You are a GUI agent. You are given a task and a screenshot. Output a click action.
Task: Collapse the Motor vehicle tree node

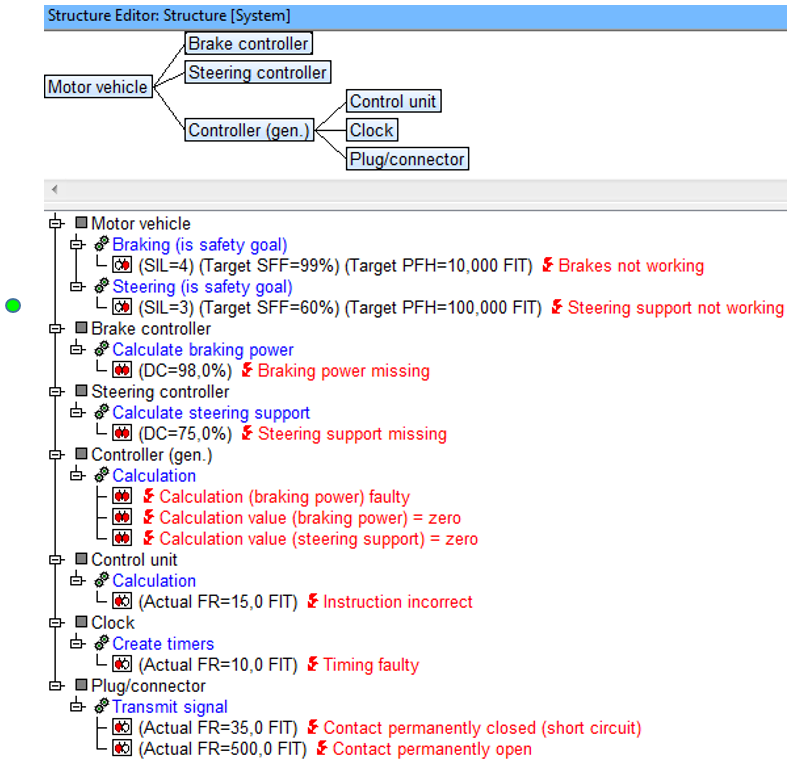[x=55, y=223]
